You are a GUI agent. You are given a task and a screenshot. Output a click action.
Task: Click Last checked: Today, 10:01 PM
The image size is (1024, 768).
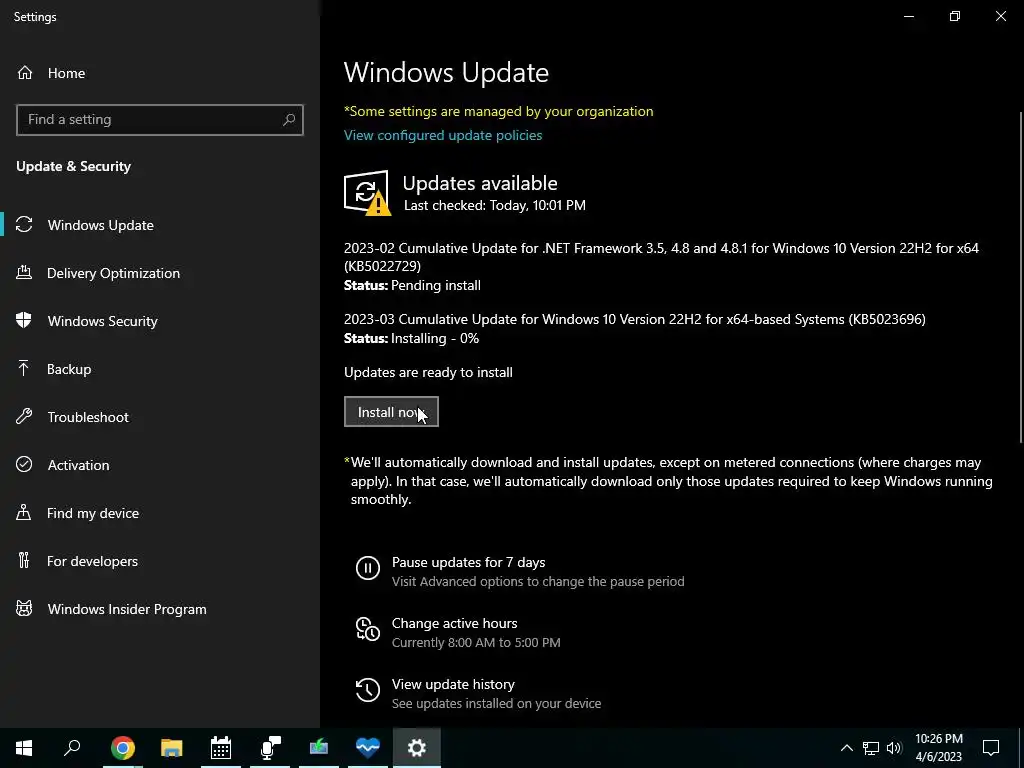[494, 205]
